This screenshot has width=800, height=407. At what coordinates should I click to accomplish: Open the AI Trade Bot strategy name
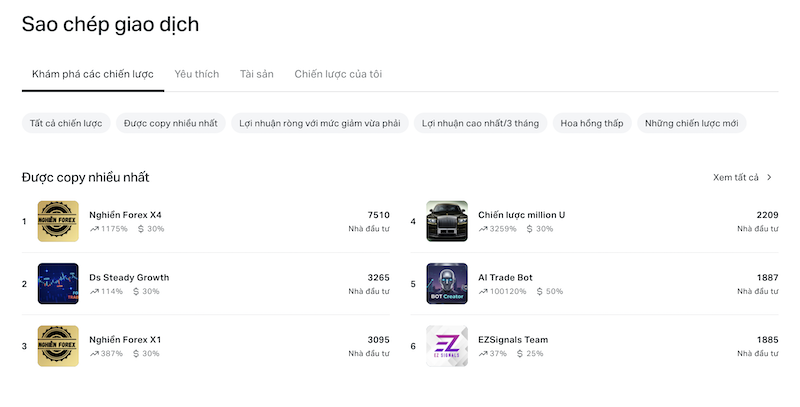pos(505,278)
